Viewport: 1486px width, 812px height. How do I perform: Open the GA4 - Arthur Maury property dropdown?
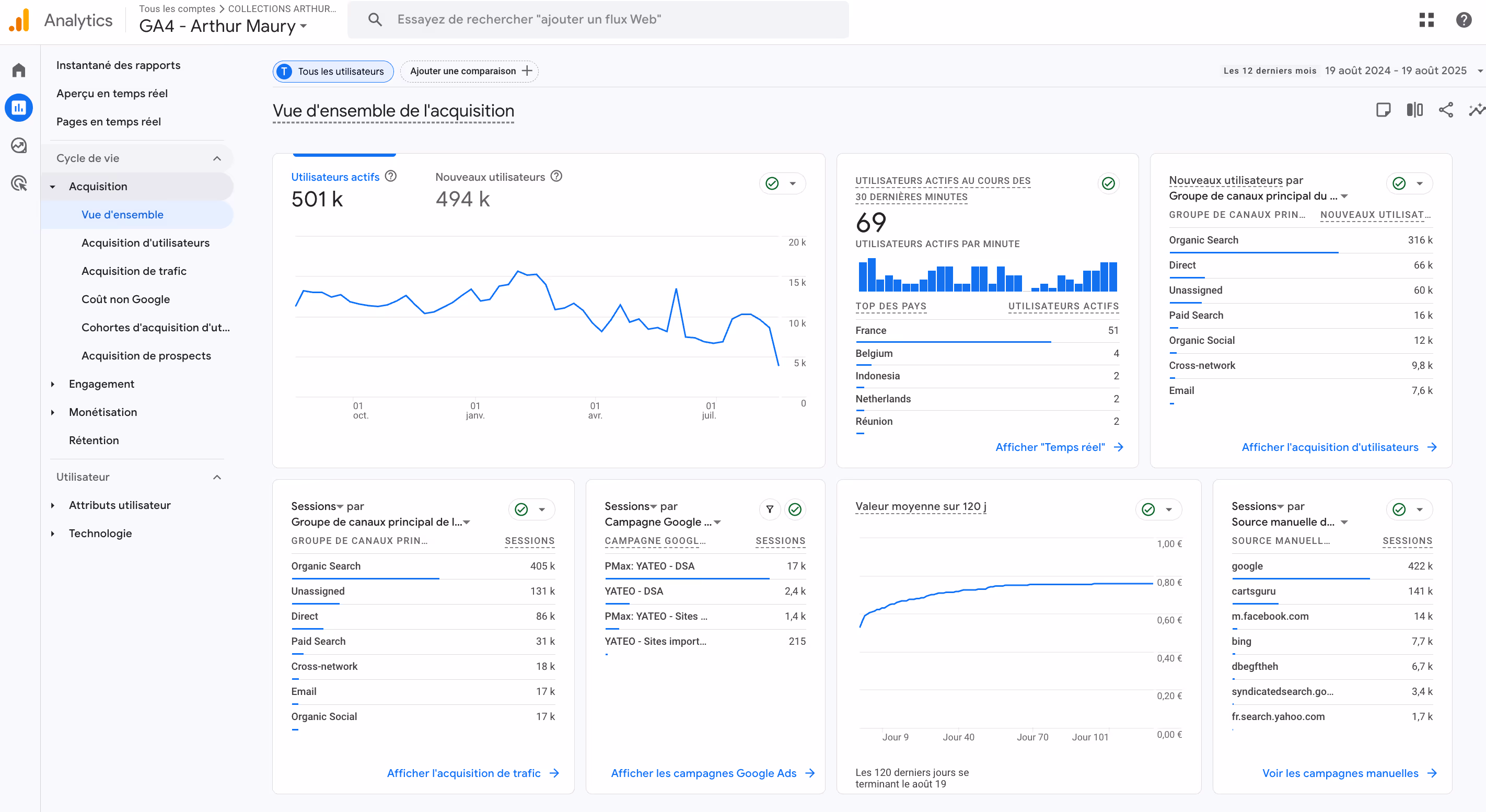223,27
